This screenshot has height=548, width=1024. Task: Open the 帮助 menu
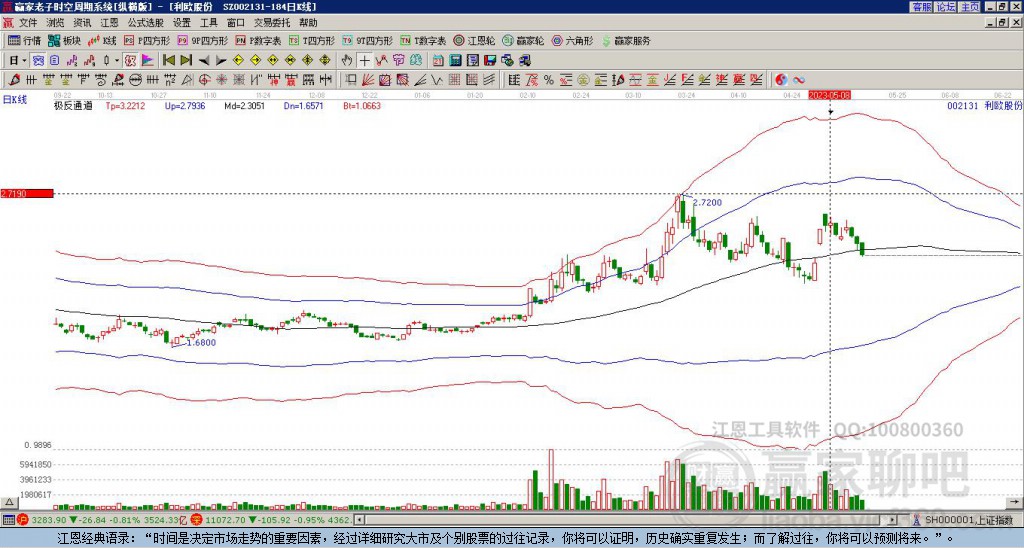coord(308,23)
